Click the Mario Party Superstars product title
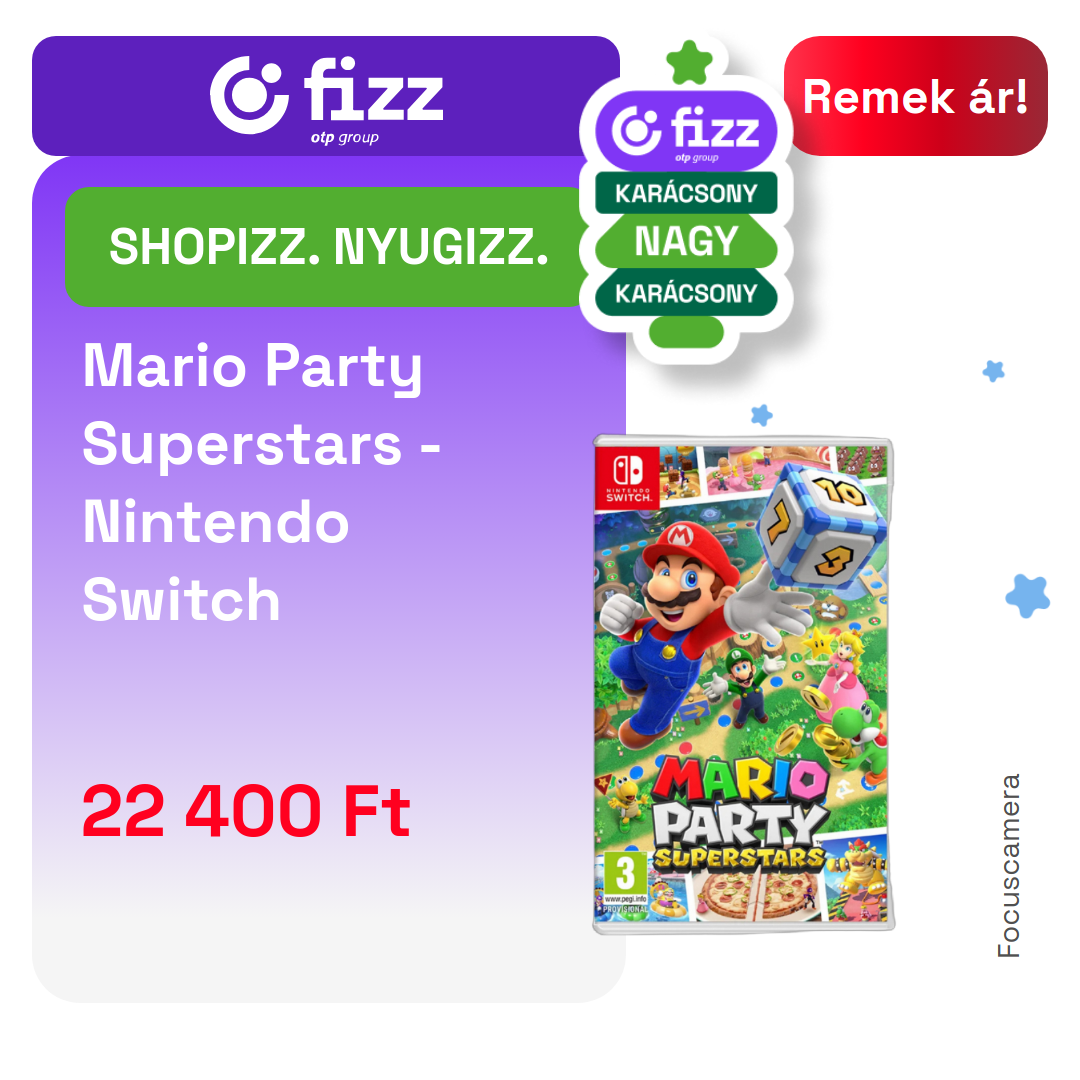Viewport: 1080px width, 1080px height. pos(262,483)
